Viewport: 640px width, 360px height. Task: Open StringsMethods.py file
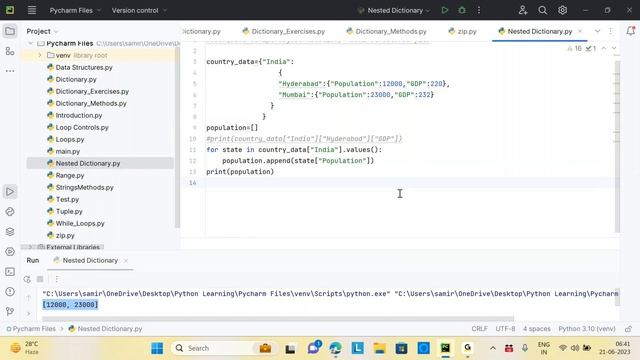point(84,187)
